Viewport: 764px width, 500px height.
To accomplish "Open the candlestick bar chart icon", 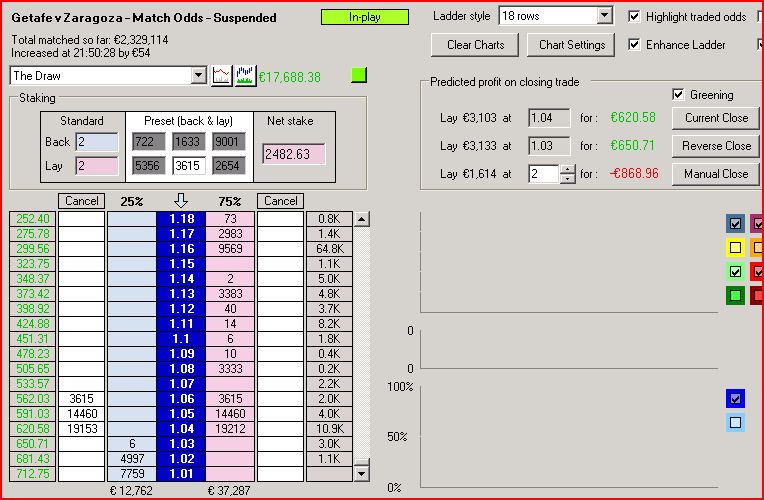I will coord(245,76).
